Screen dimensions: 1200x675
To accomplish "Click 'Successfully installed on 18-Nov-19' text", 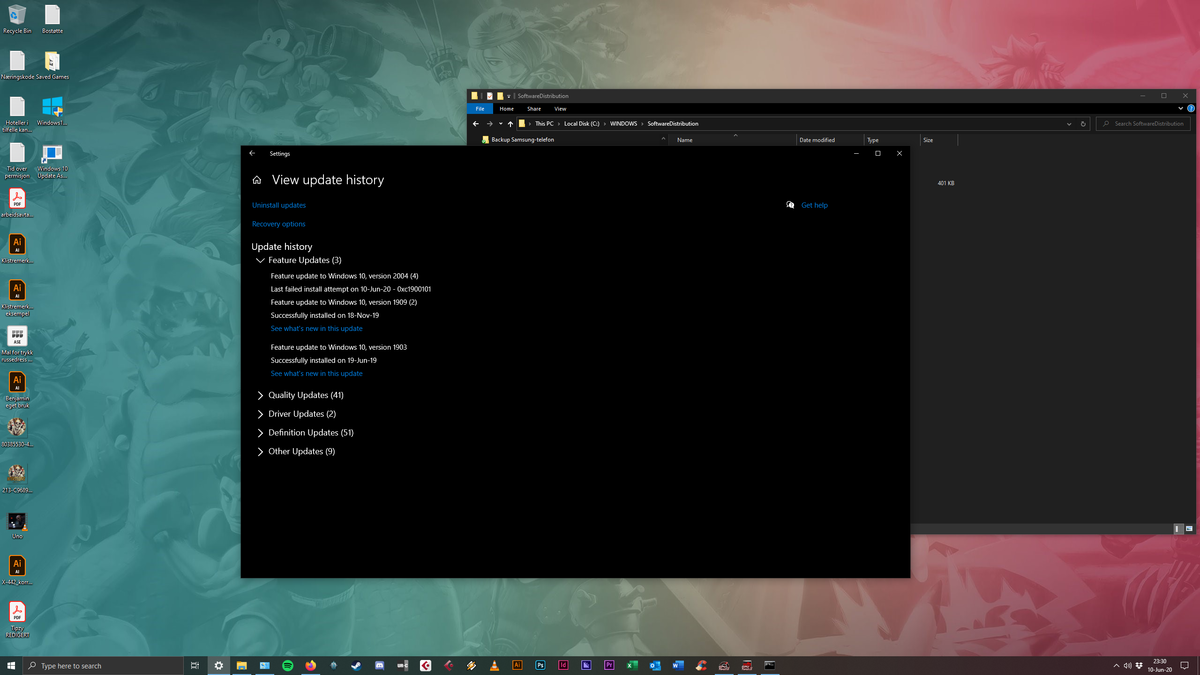I will click(324, 315).
